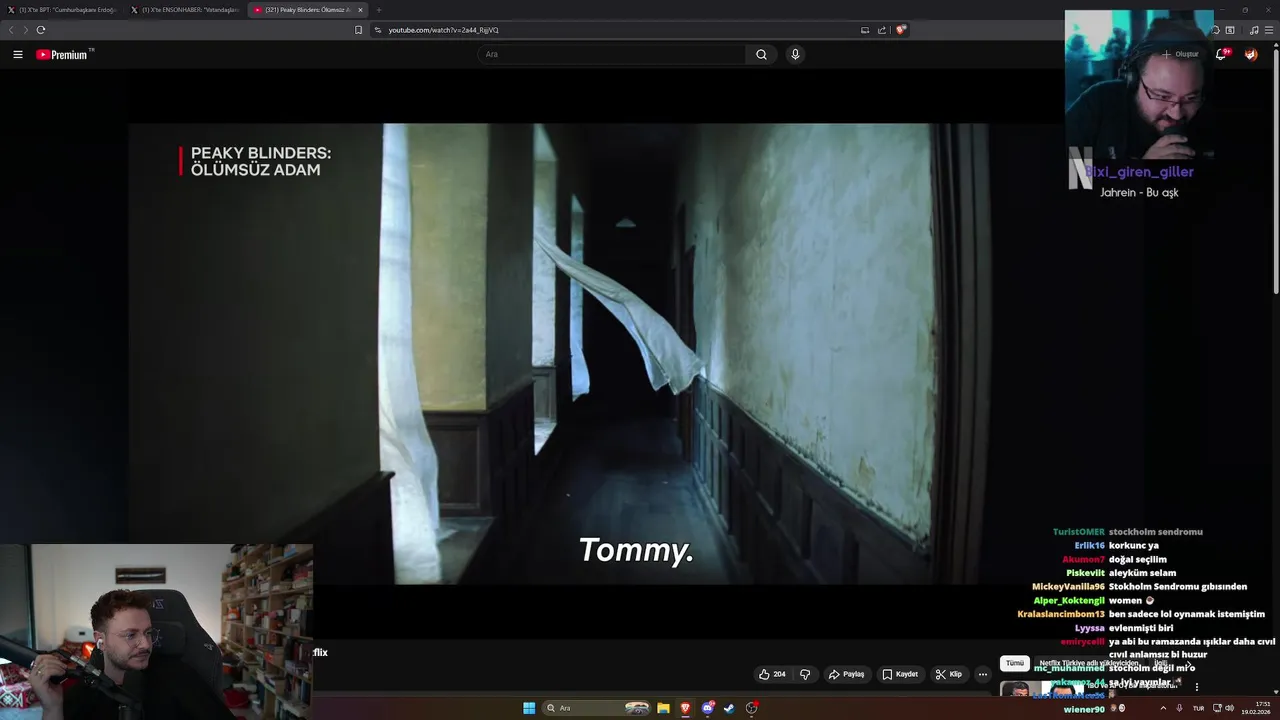Click the Klip clip button

coord(949,674)
